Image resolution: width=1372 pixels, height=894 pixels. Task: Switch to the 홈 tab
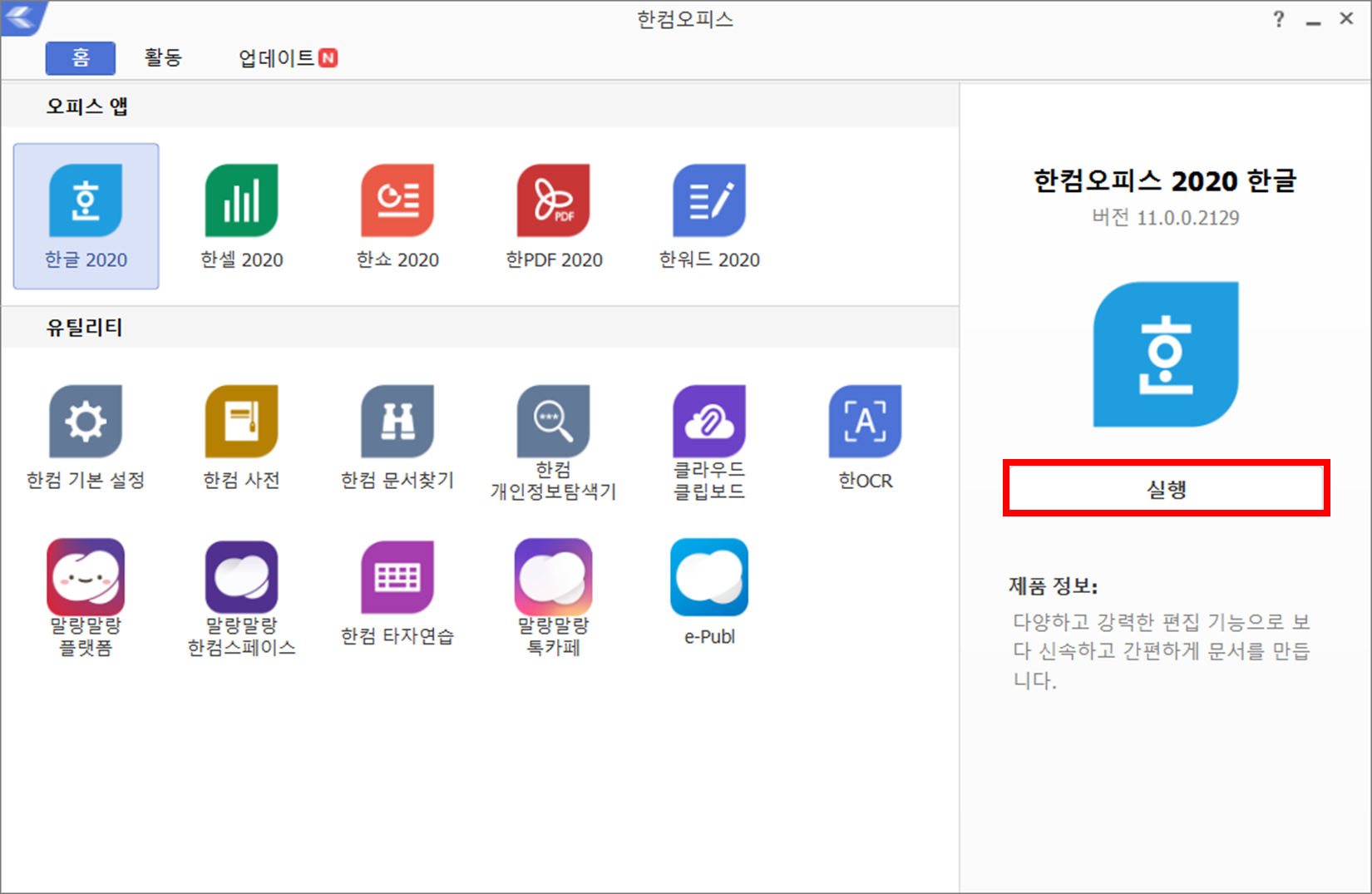[81, 58]
